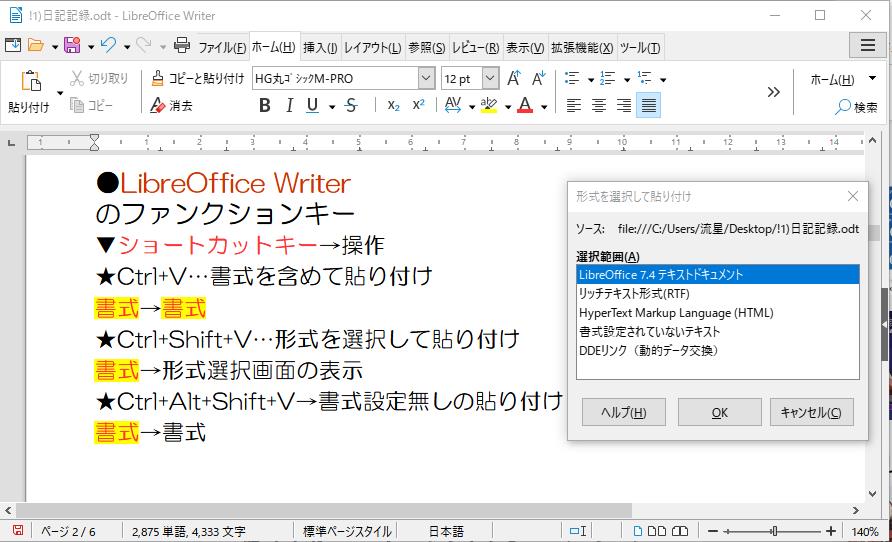892x542 pixels.
Task: Select リッチテキスト形式(RTF) list entry
Action: pyautogui.click(x=717, y=293)
